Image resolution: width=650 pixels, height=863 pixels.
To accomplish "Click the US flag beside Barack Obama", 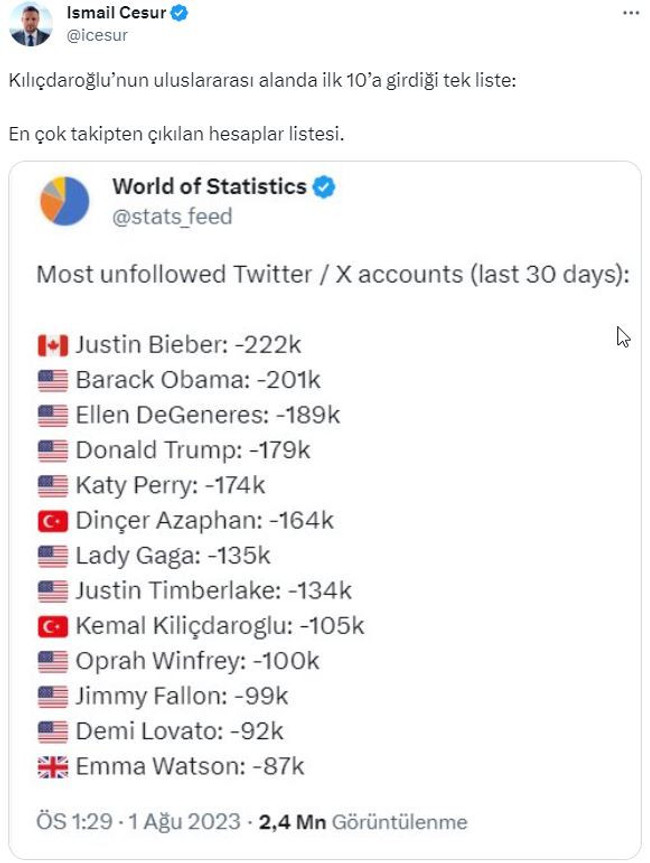I will click(52, 381).
